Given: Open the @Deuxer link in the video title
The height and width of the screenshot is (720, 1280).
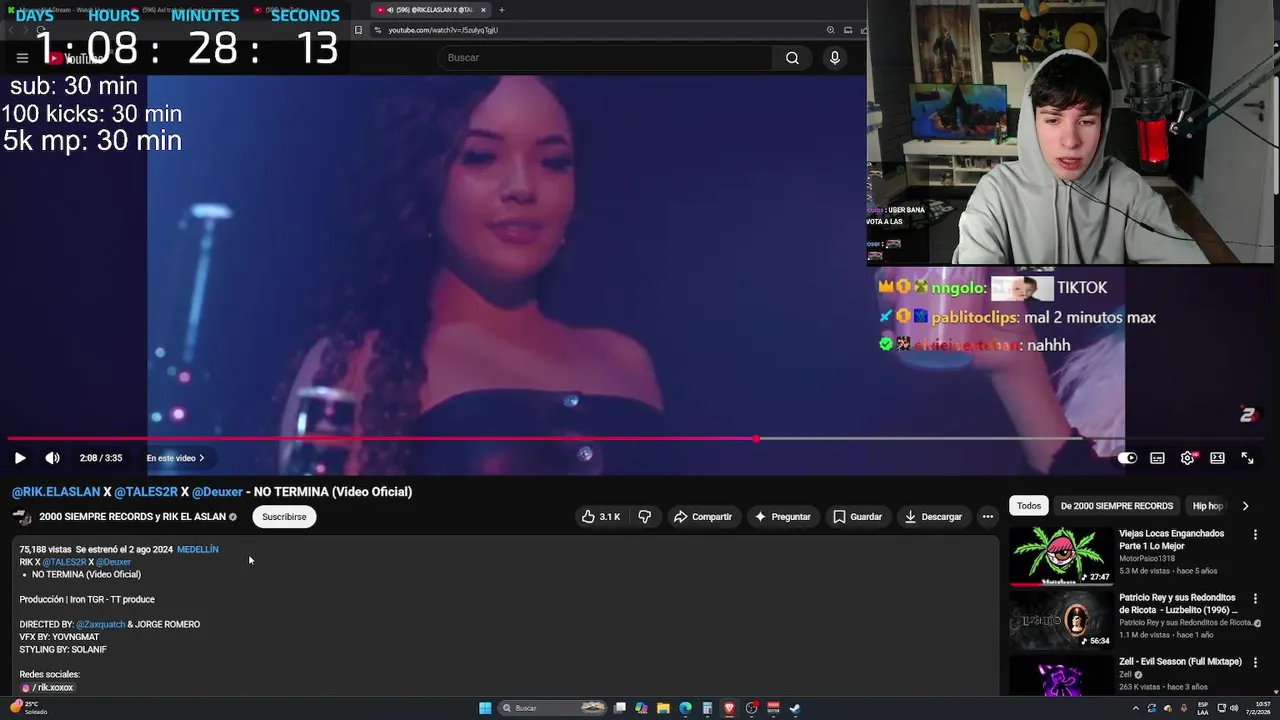Looking at the screenshot, I should [x=217, y=492].
